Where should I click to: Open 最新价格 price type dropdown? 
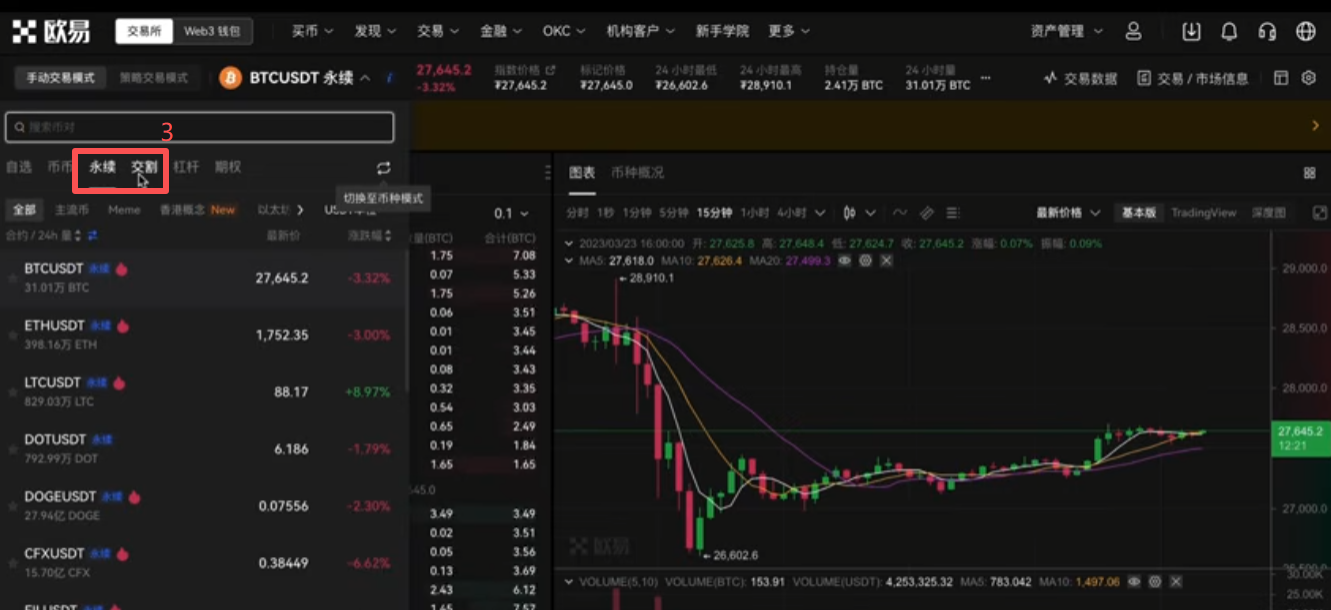click(1068, 213)
